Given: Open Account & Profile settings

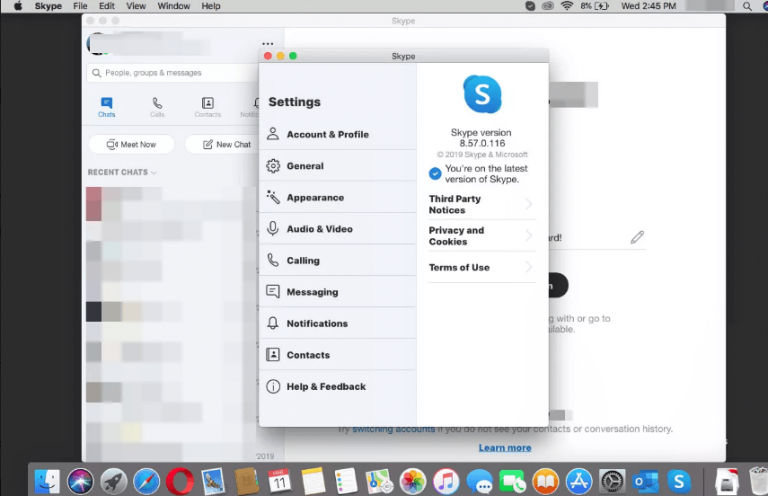Looking at the screenshot, I should point(337,134).
